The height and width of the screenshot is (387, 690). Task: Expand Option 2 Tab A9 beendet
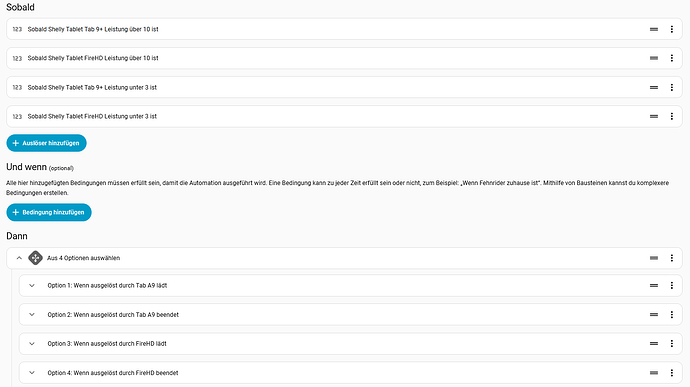(32, 314)
